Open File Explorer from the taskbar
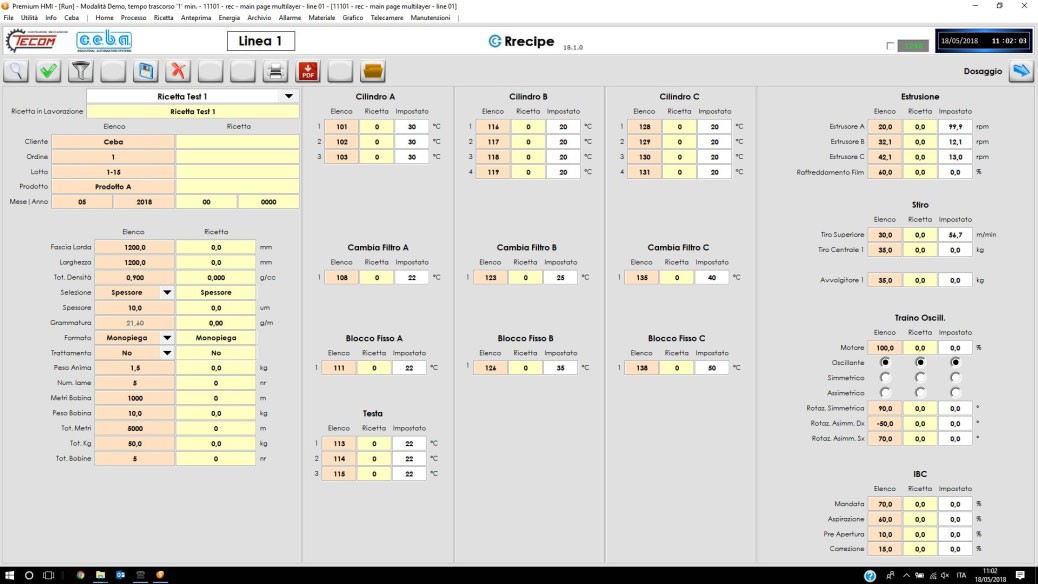Screen dimensions: 1038x584 click(100, 575)
